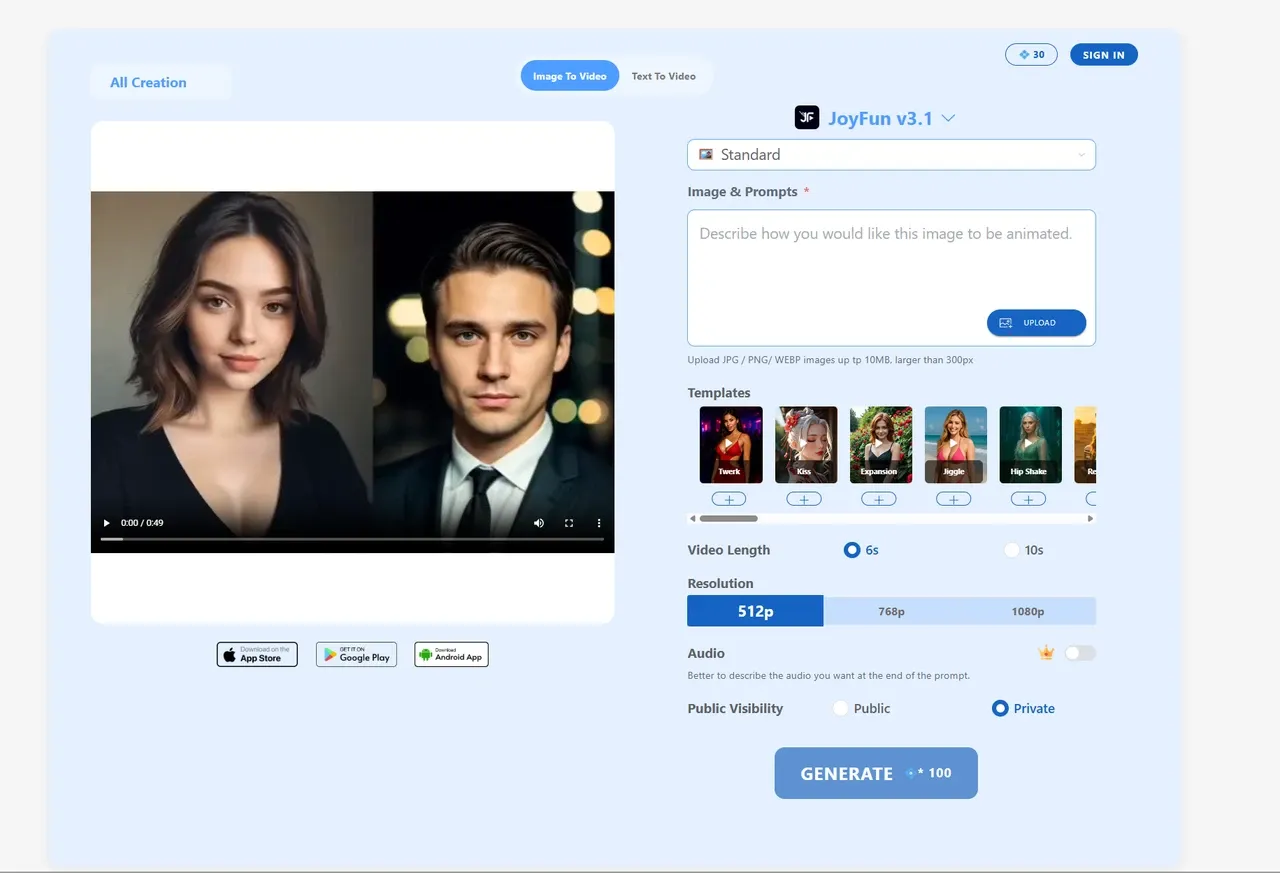Click the templates scrollbar left arrow
Image resolution: width=1280 pixels, height=873 pixels.
(692, 519)
